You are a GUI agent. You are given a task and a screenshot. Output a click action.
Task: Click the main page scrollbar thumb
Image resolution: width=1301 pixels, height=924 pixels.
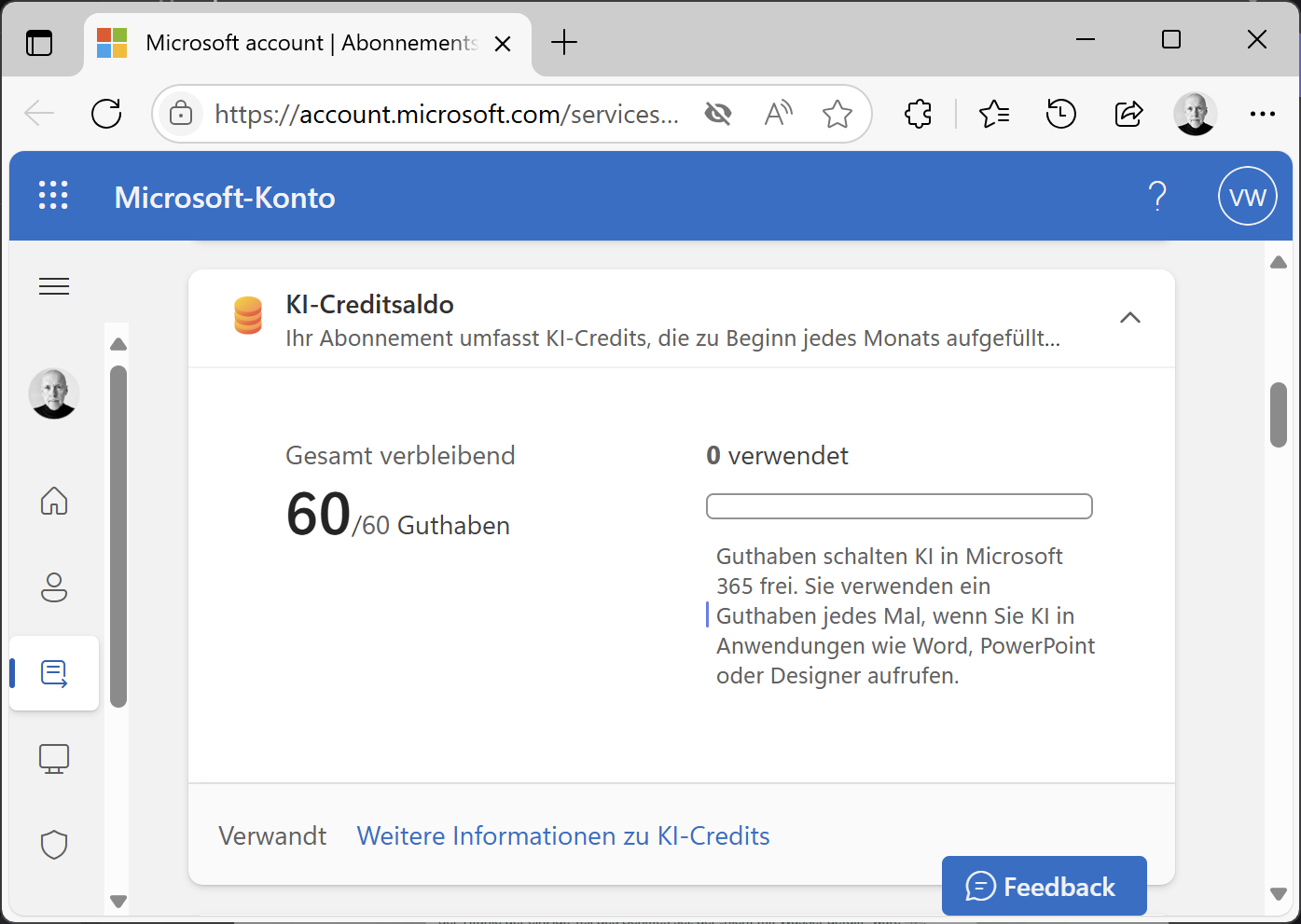click(1279, 415)
